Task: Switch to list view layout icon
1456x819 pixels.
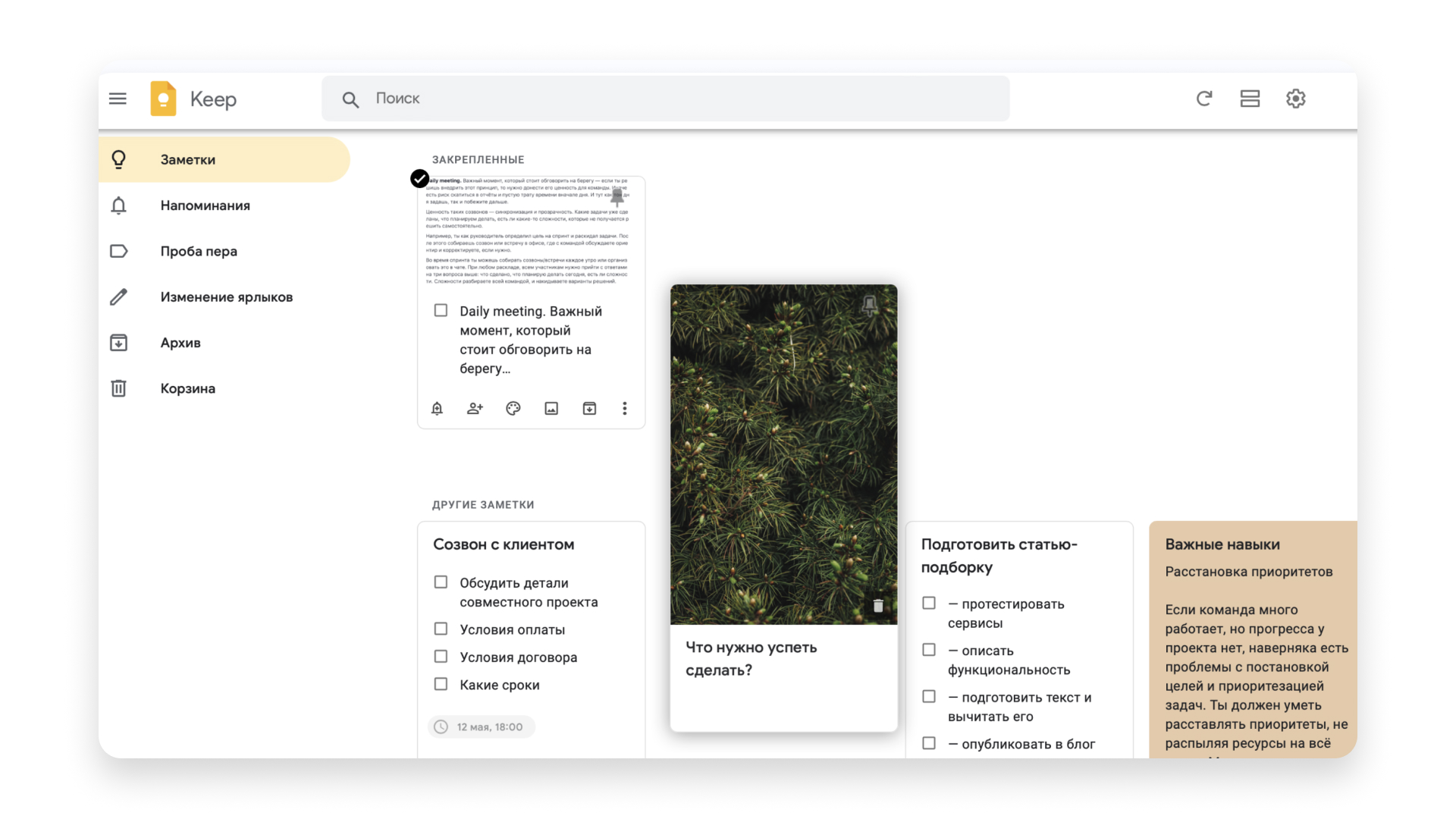Action: pos(1250,99)
